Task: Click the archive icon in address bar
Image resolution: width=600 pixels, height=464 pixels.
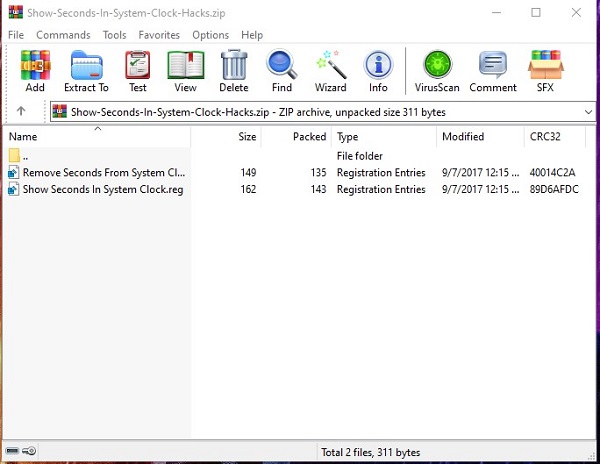Action: coord(59,112)
